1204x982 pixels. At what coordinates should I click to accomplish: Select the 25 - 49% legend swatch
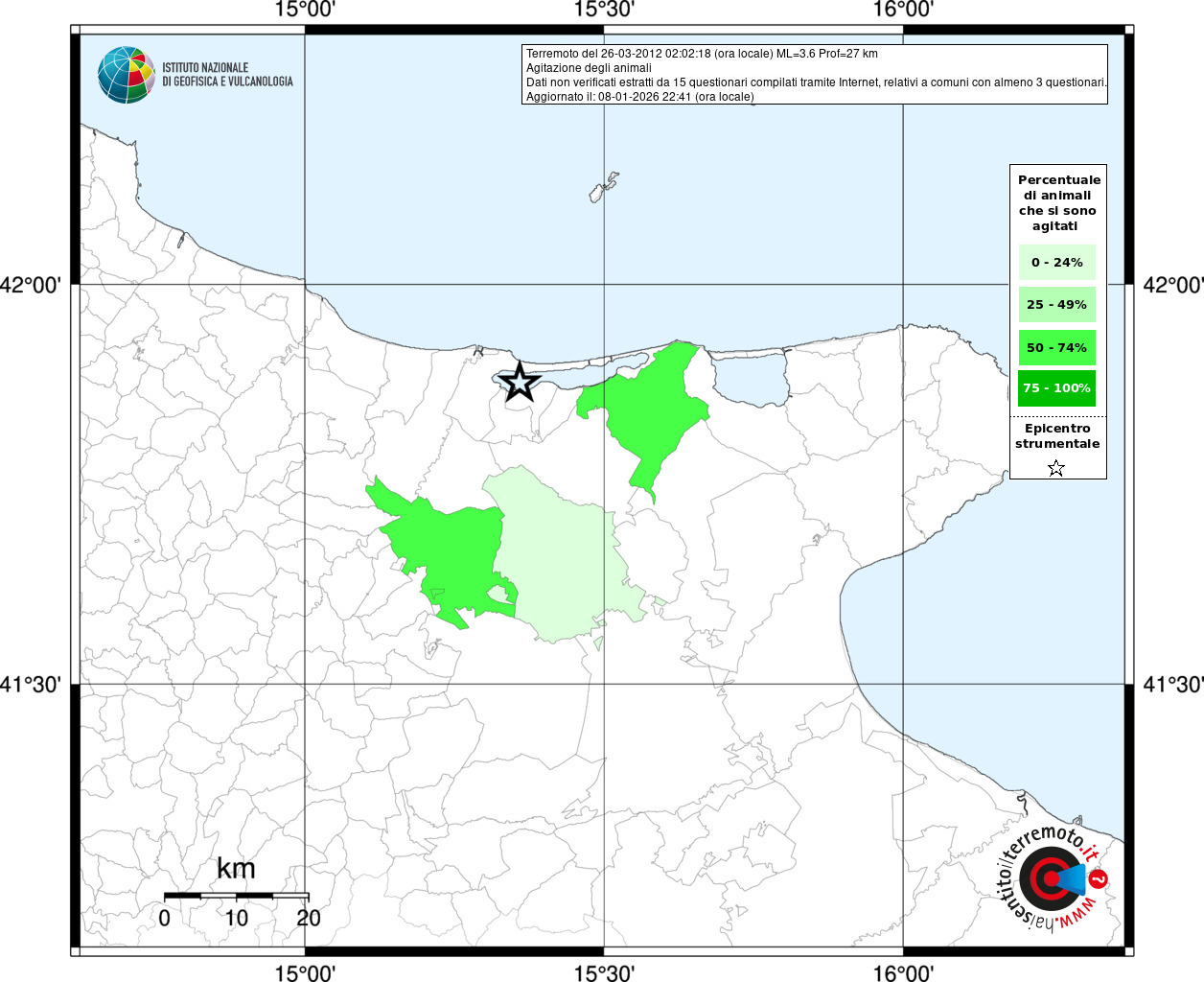click(x=1056, y=305)
